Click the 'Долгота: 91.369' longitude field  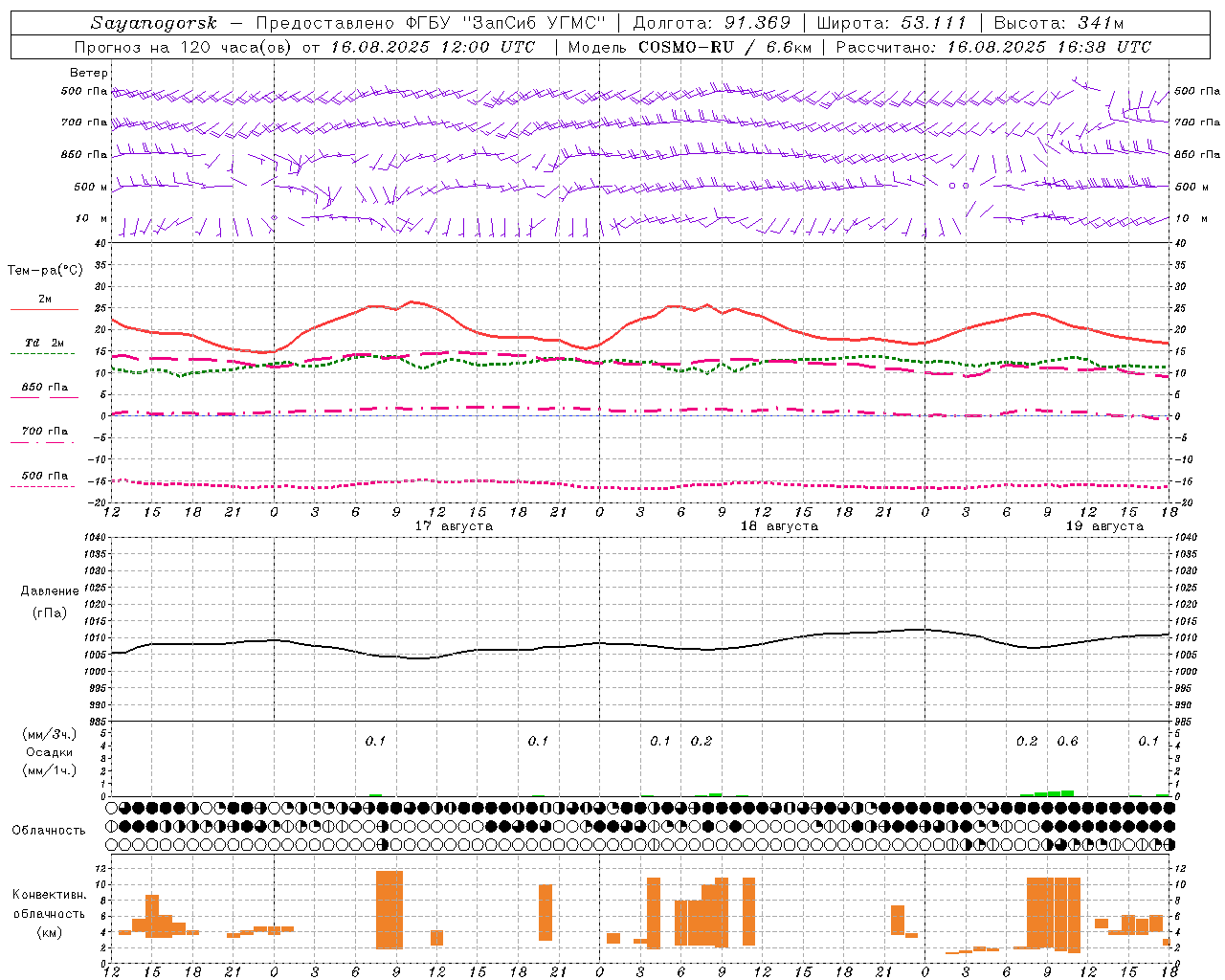[712, 23]
